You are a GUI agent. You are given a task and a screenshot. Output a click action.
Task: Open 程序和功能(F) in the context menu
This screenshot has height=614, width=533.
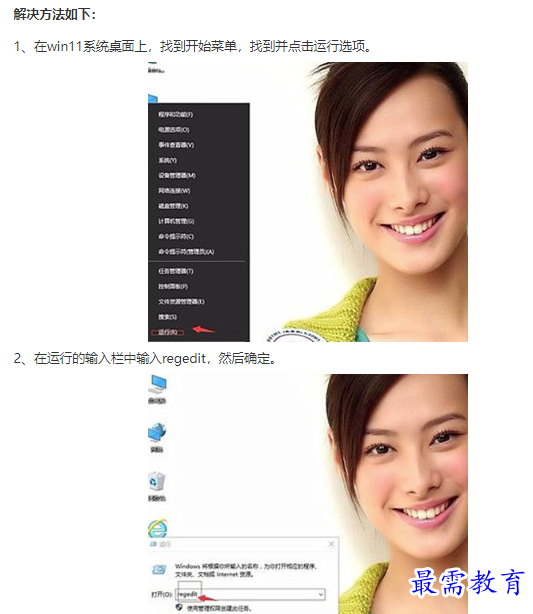(175, 114)
